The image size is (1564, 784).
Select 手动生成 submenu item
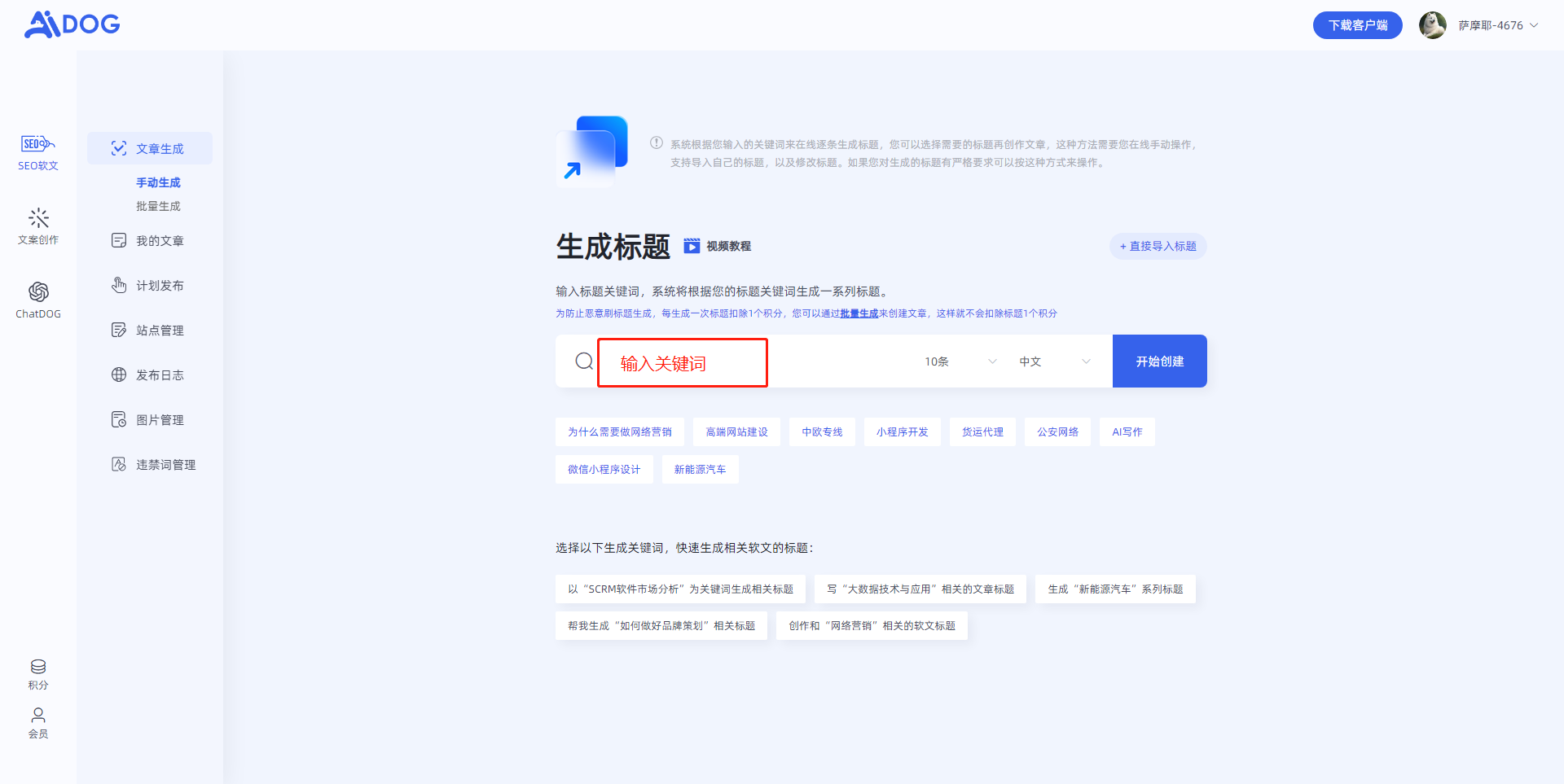pos(158,182)
